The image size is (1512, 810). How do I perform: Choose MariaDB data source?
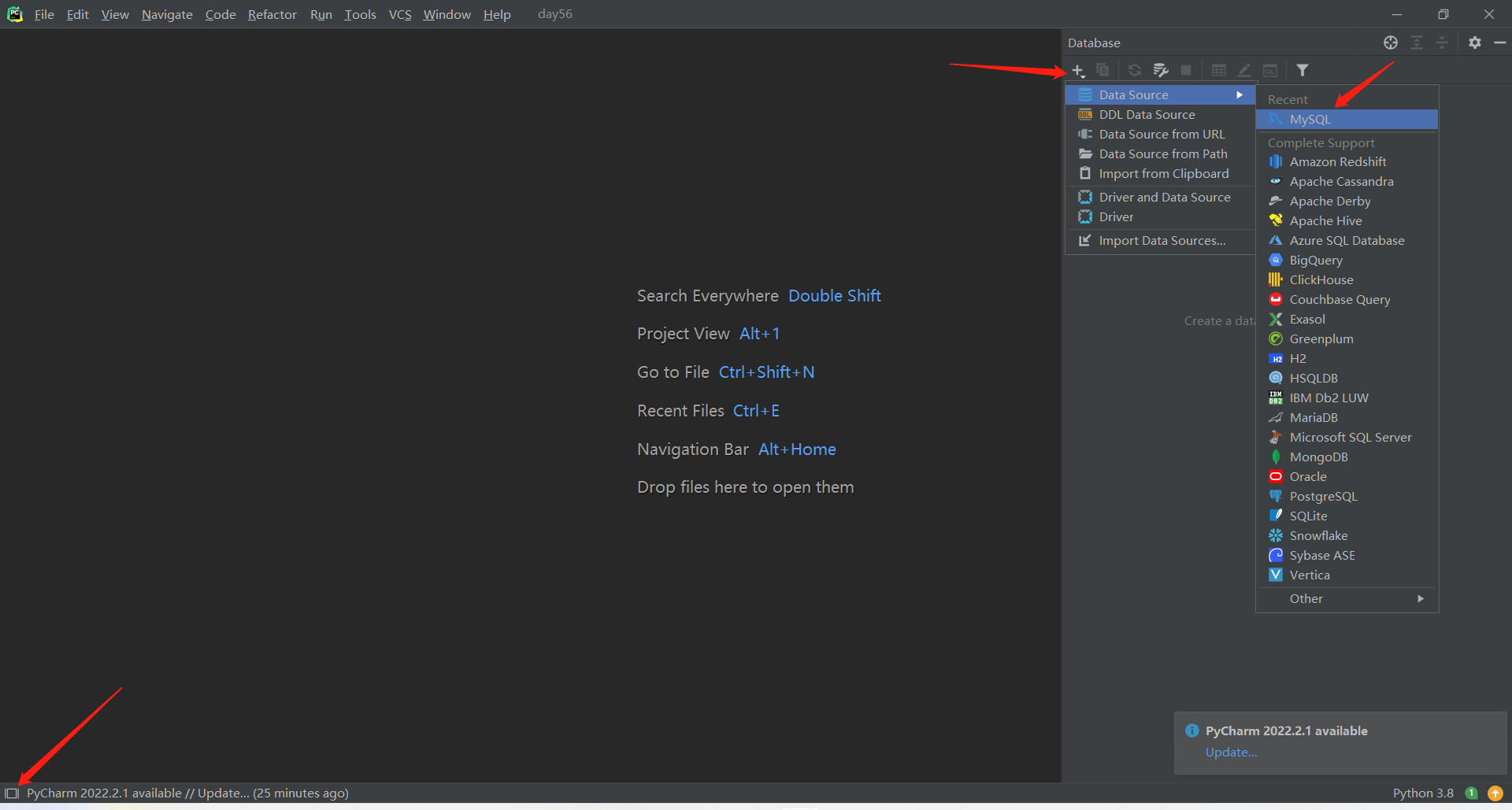[1347, 417]
